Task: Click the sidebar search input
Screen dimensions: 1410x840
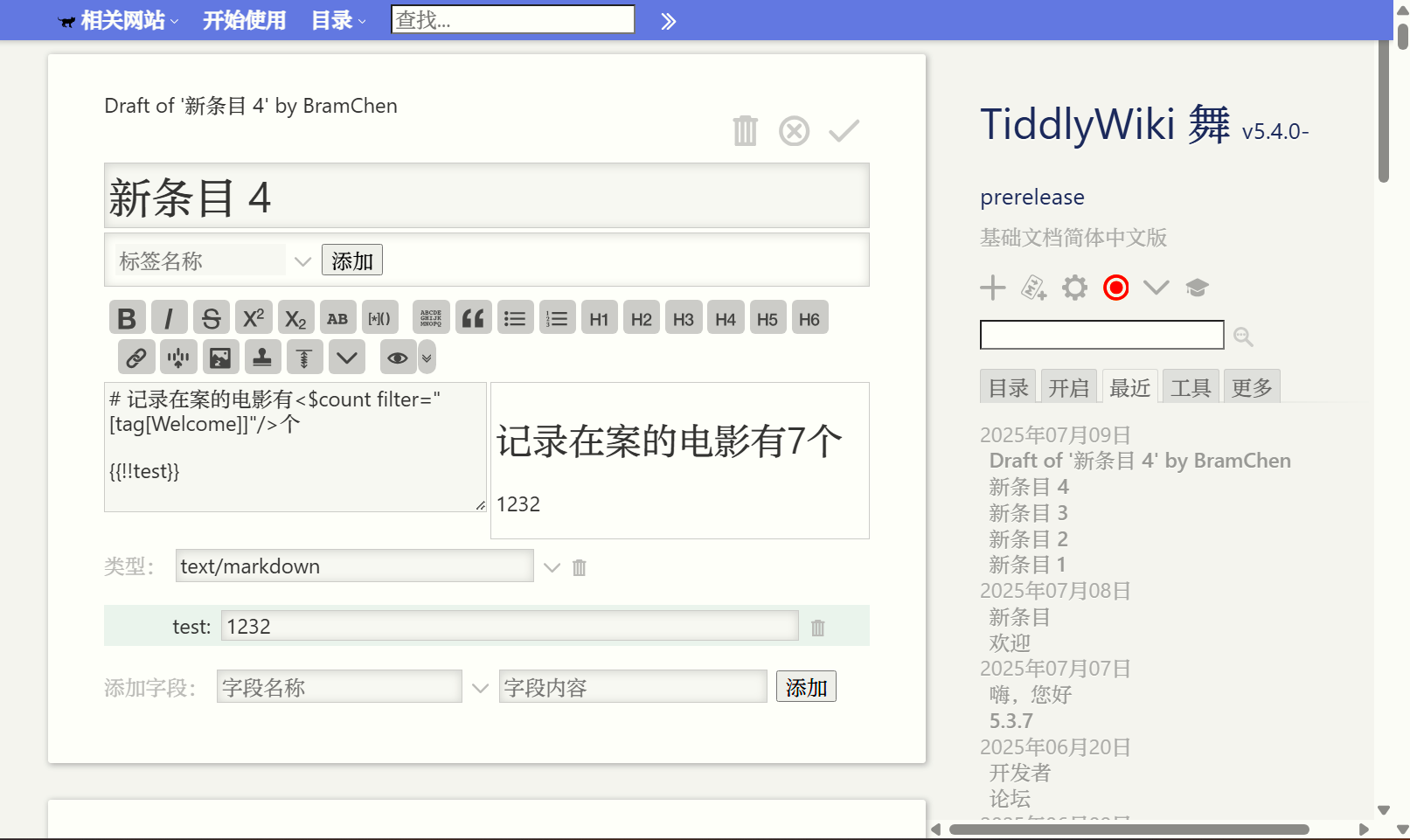Action: click(1101, 335)
